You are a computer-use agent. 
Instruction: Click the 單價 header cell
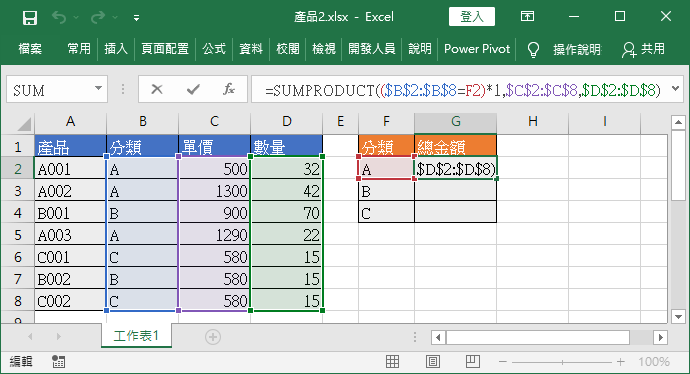[x=214, y=146]
